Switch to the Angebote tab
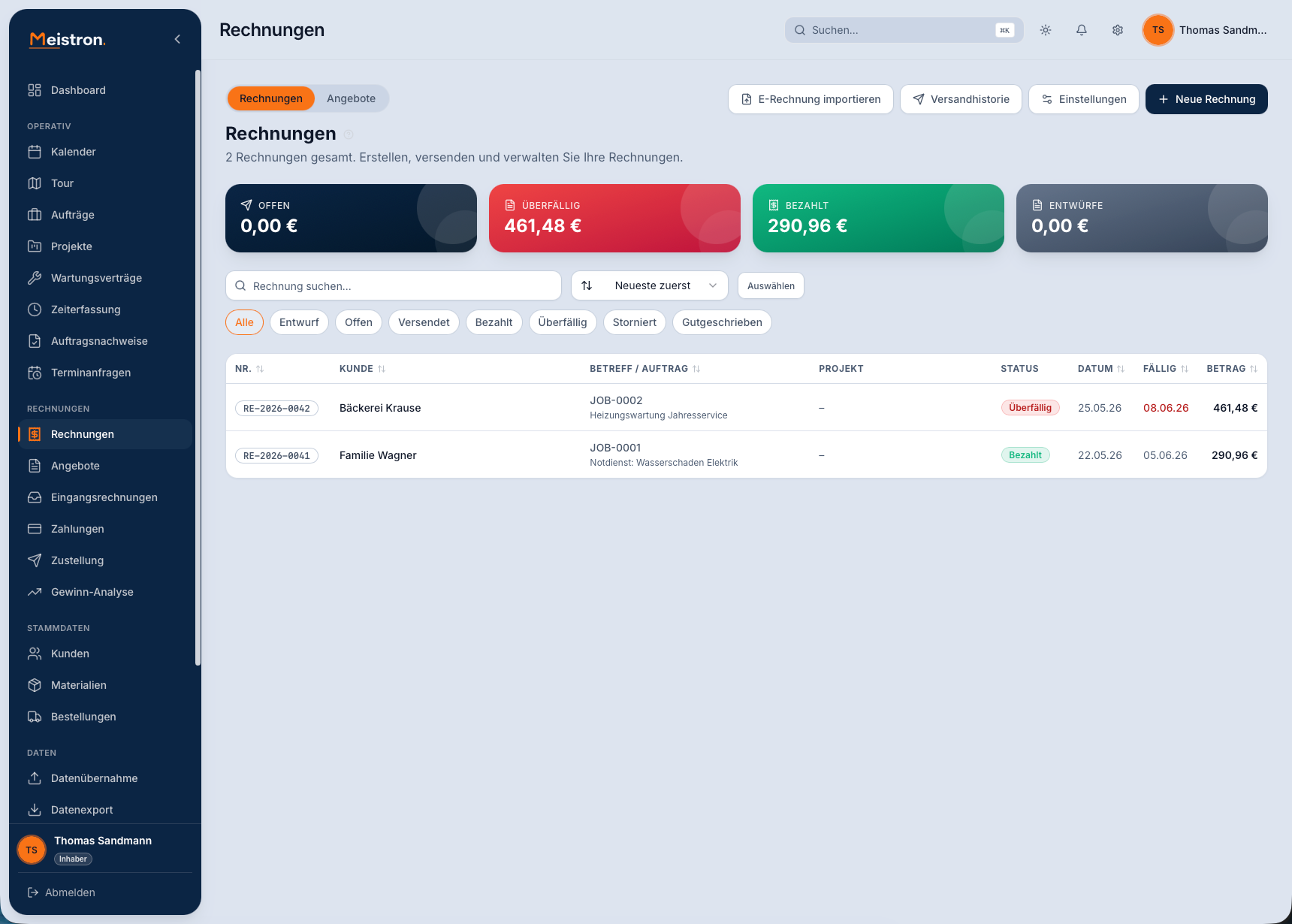 (x=351, y=98)
